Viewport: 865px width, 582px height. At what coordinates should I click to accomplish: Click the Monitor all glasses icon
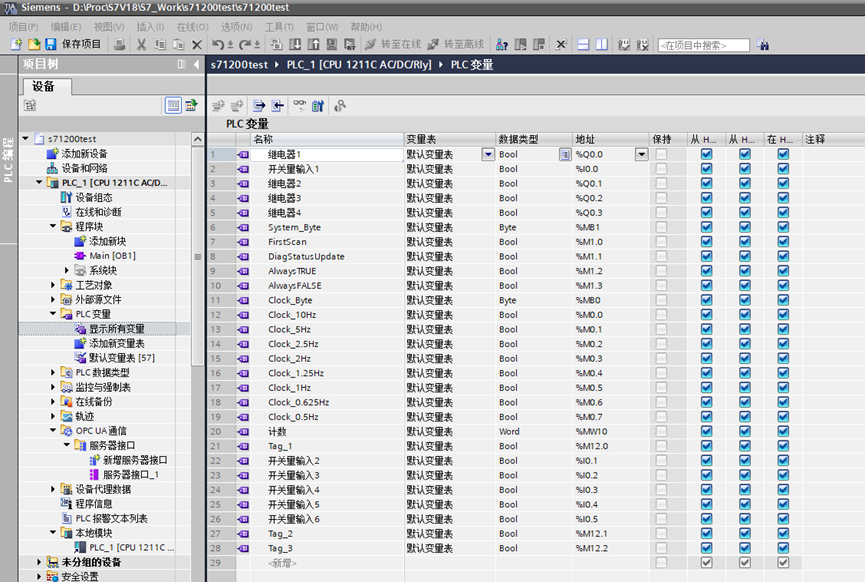300,105
